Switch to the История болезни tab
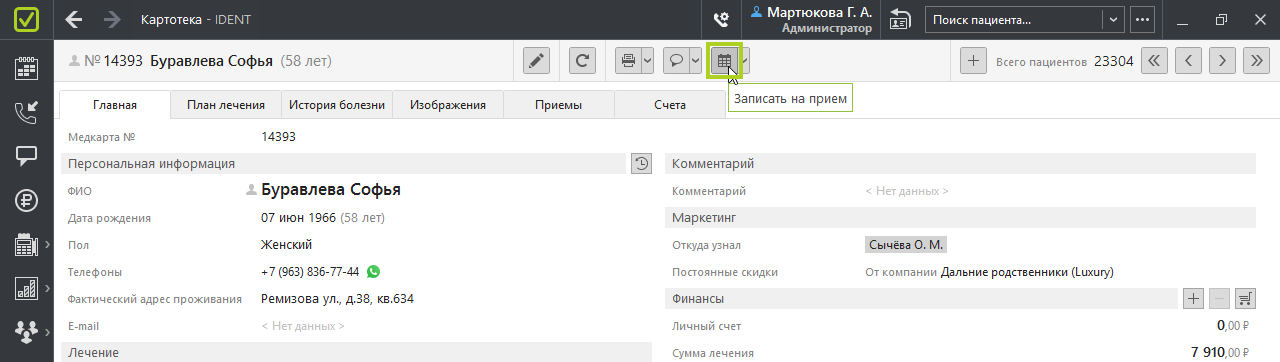 pyautogui.click(x=337, y=105)
